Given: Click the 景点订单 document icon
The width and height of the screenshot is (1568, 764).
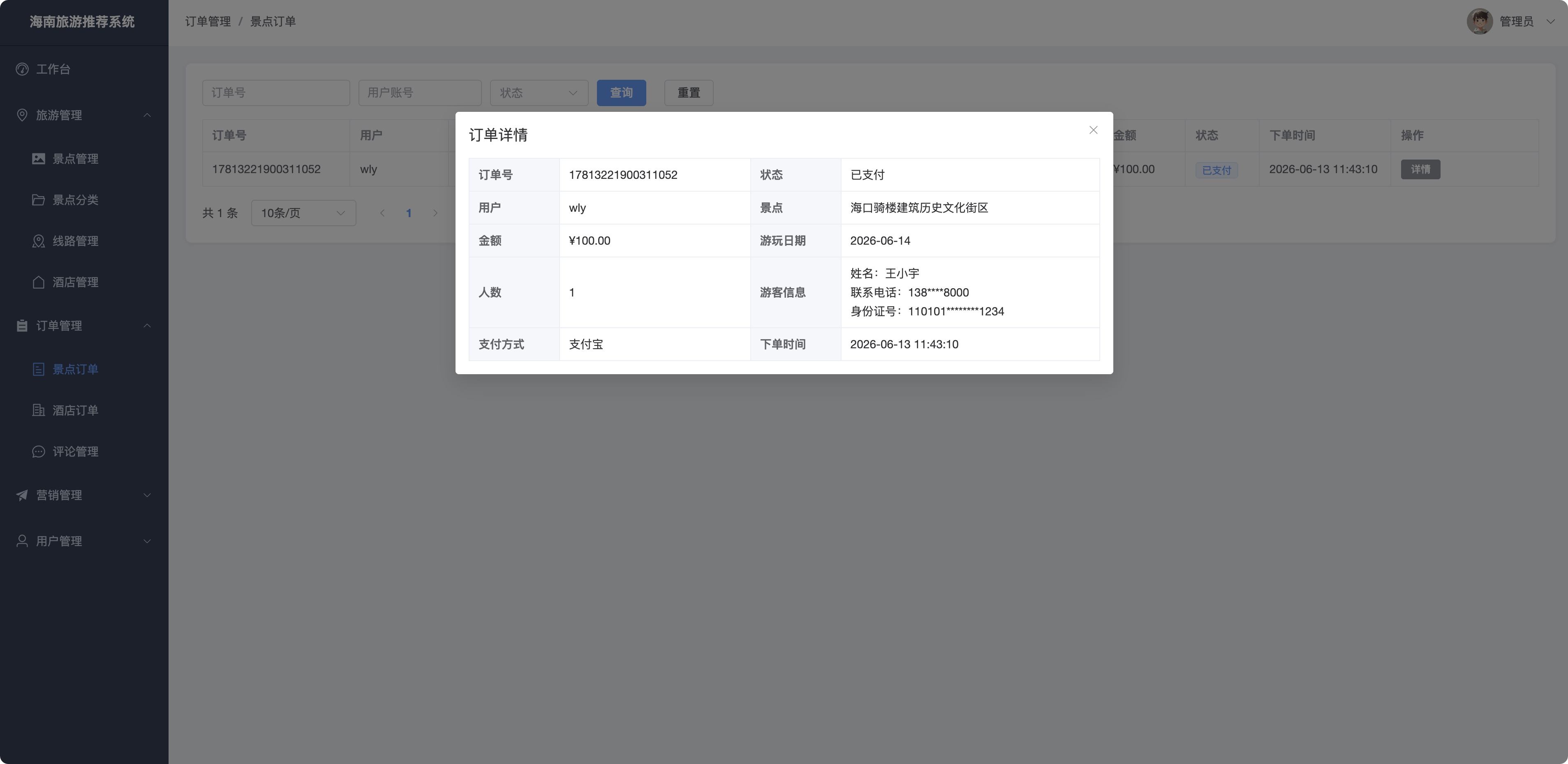Looking at the screenshot, I should coord(38,370).
